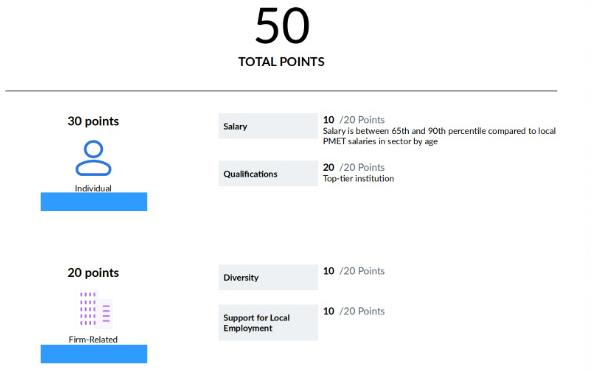
Task: Select the Salary criterion label
Action: tap(268, 126)
